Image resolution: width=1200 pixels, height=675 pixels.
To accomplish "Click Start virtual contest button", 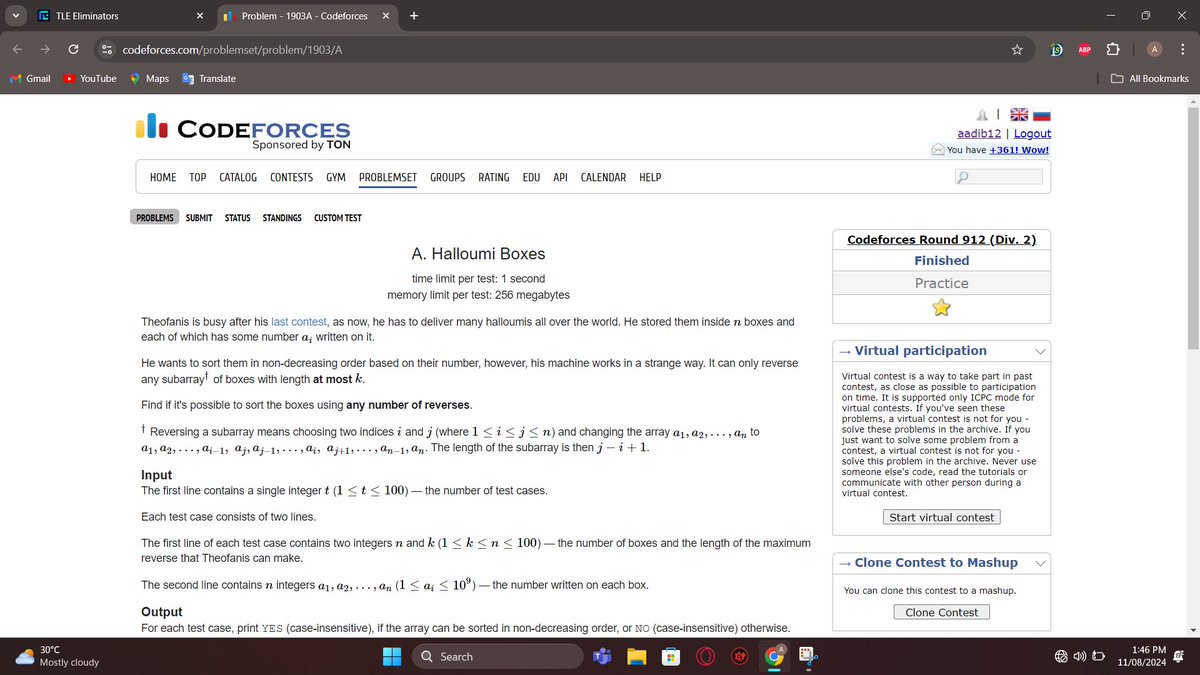I will click(x=941, y=517).
